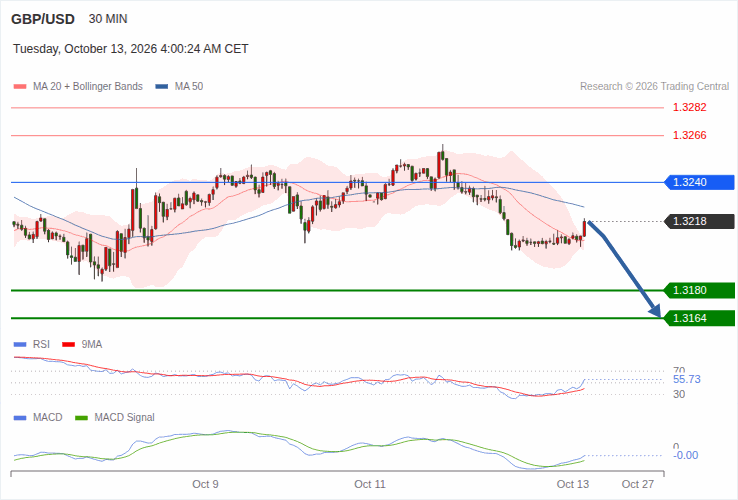Screen dimensions: 738x500
Task: Click the green 1.3180 support price tag
Action: (699, 290)
